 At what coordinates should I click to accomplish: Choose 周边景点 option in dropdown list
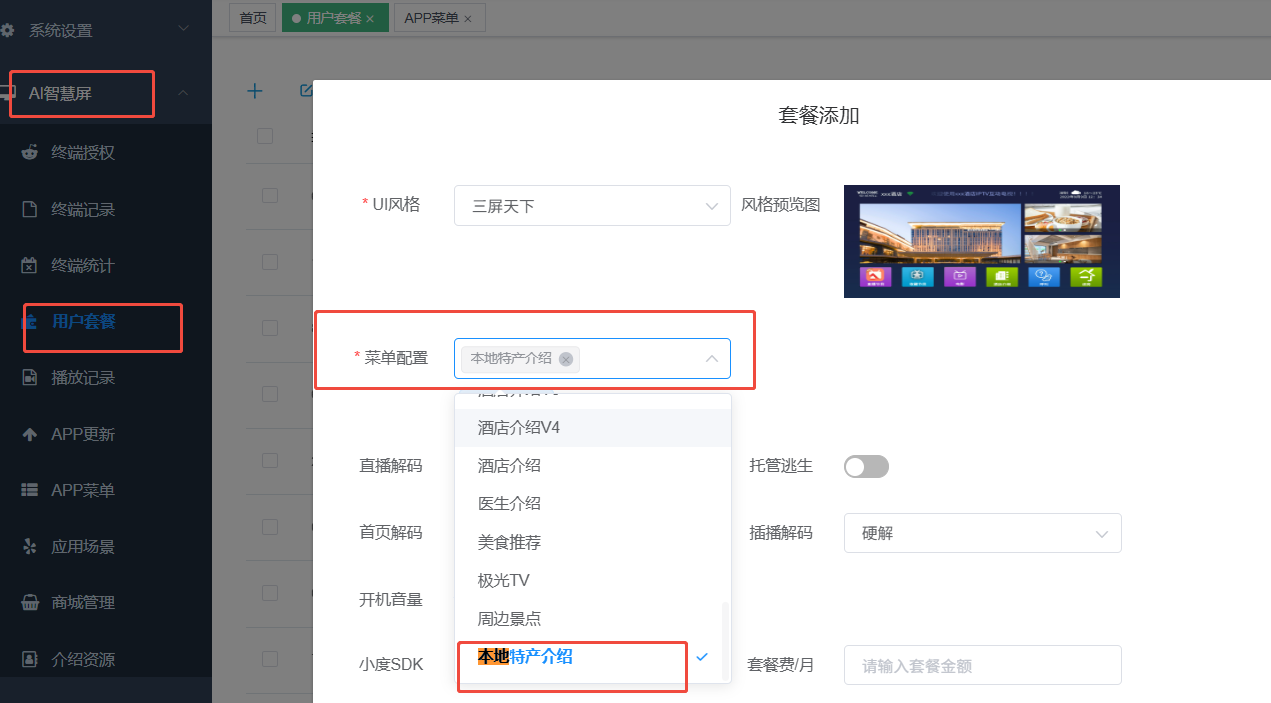pyautogui.click(x=509, y=619)
